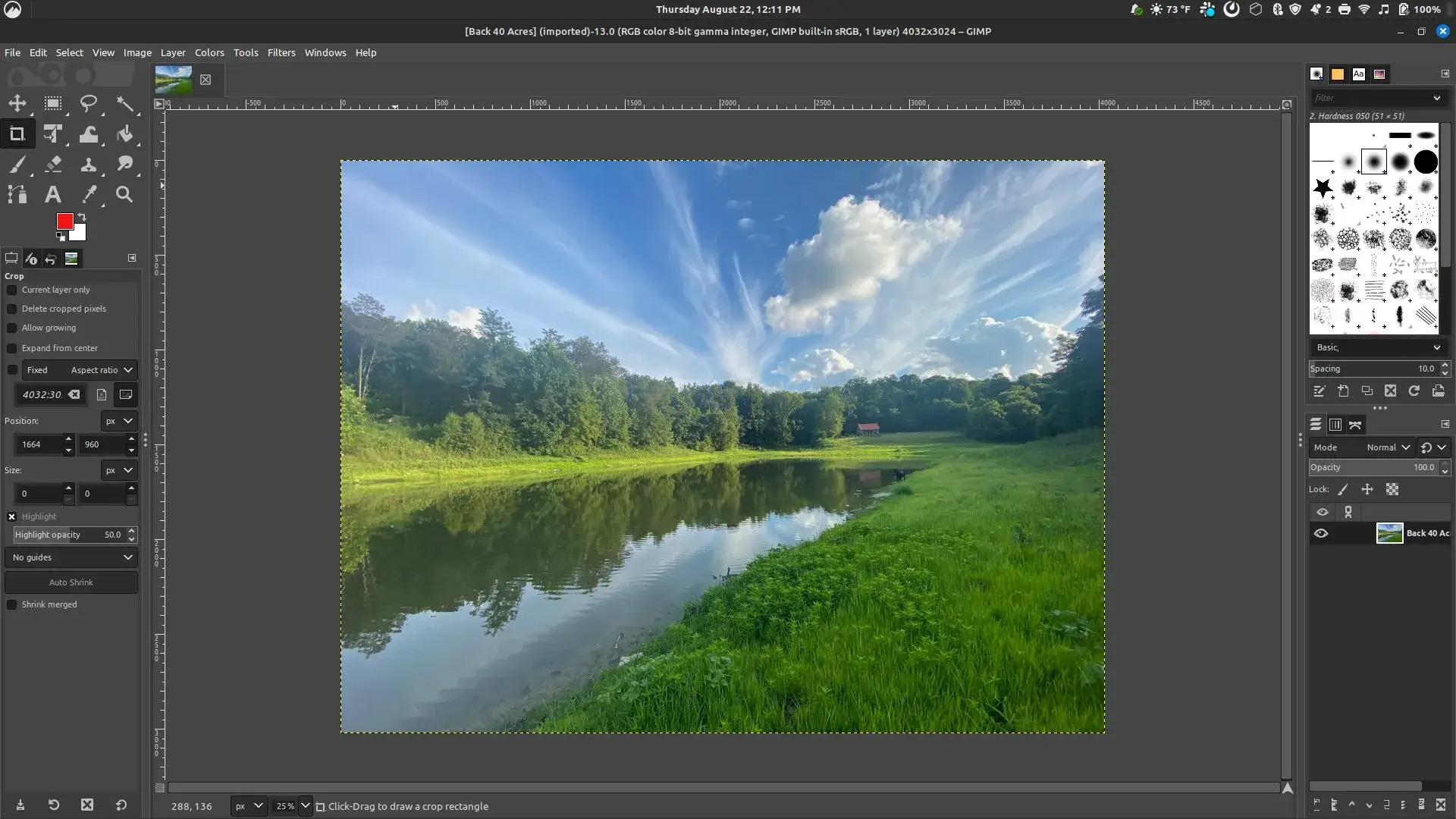1456x819 pixels.
Task: Open the Fixed Aspect ratio dropdown
Action: 80,370
